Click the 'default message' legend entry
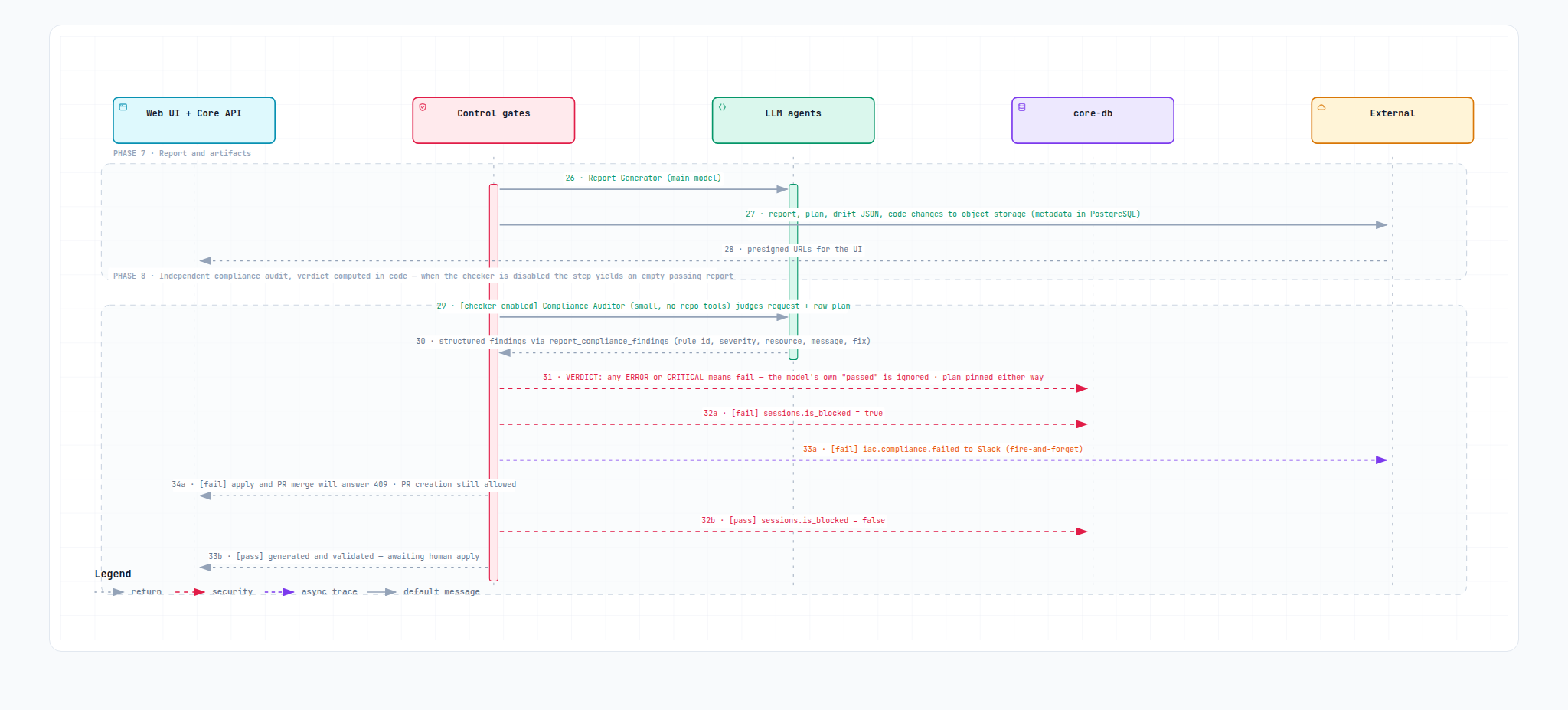 [442, 592]
